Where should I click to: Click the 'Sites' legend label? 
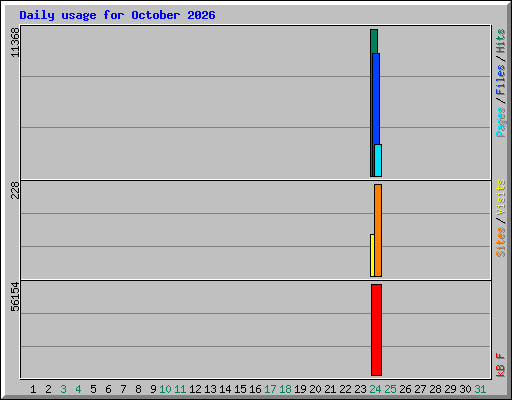501,242
